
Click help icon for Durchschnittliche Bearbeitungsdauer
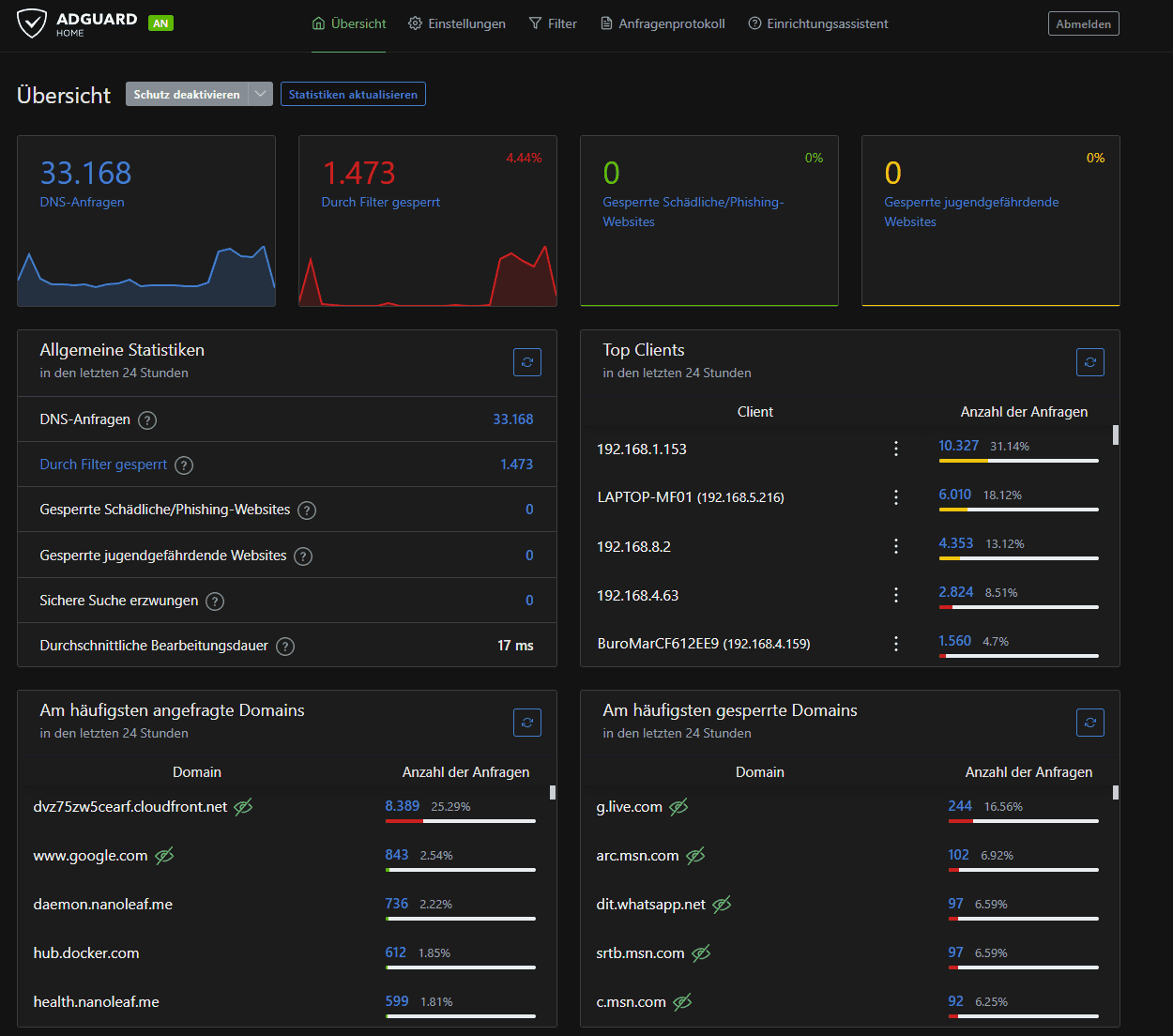point(285,647)
